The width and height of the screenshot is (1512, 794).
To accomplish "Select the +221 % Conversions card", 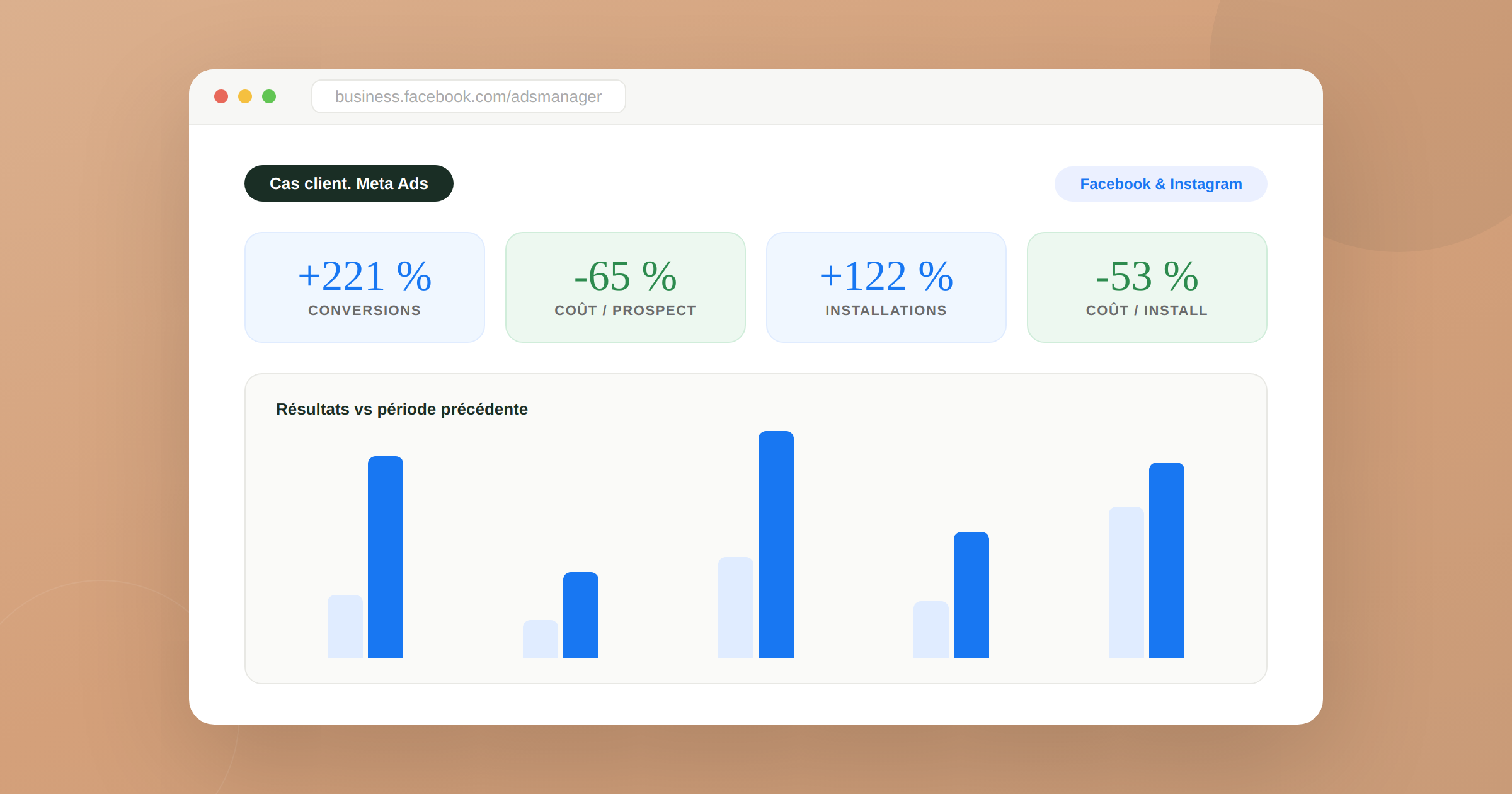I will click(365, 287).
